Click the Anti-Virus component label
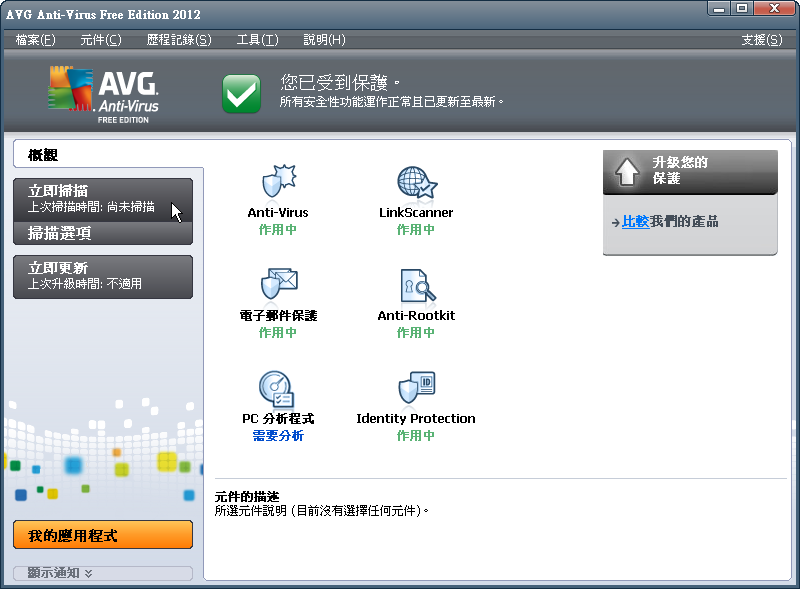800x589 pixels. (278, 213)
